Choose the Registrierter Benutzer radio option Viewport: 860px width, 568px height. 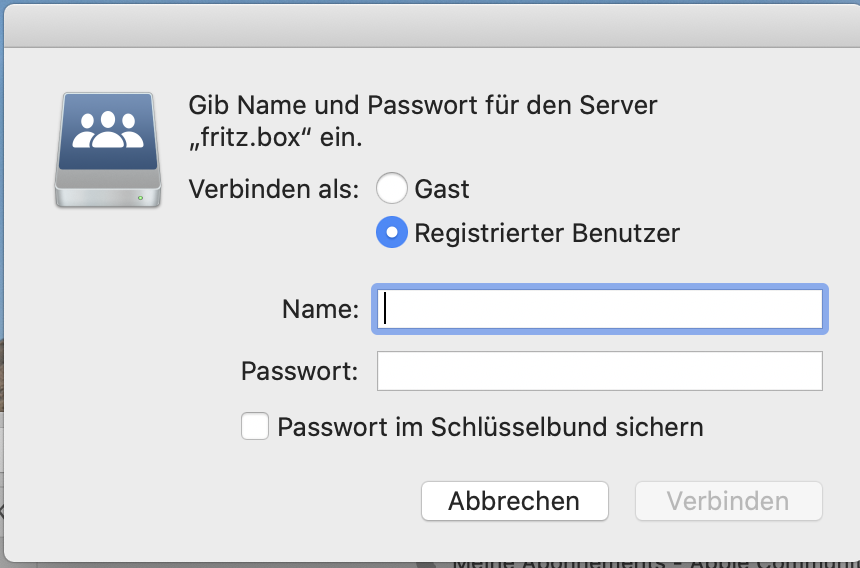click(391, 233)
